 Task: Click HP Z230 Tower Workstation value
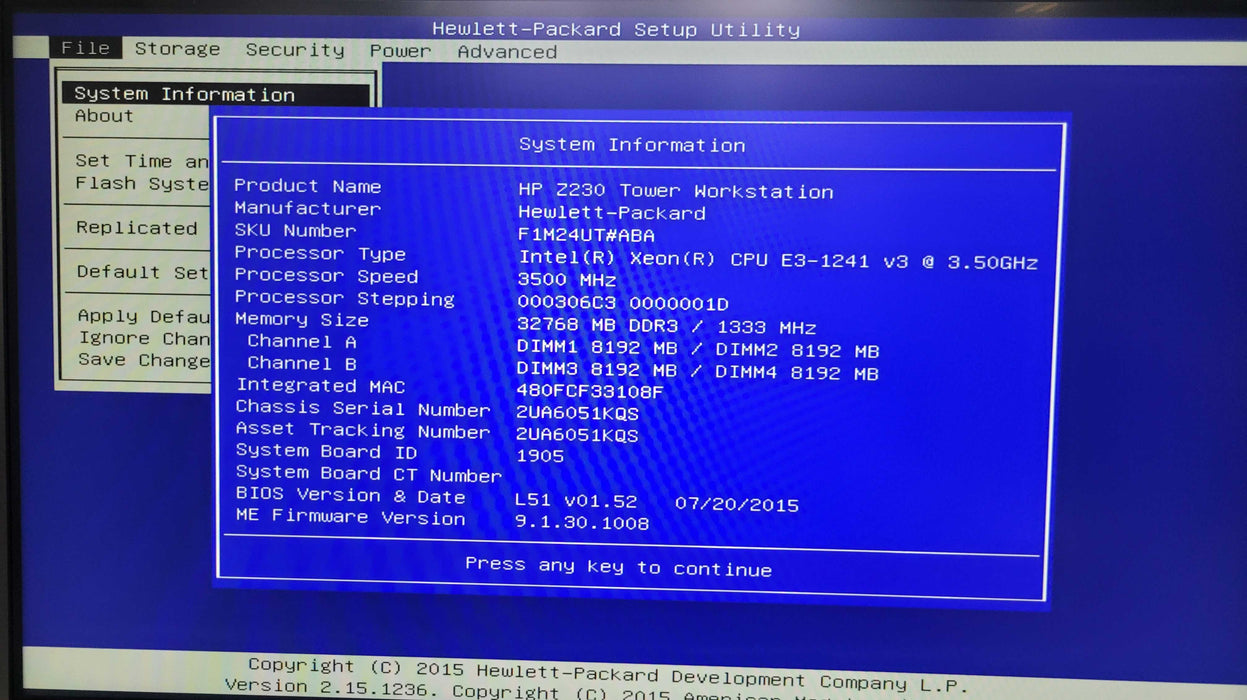tap(676, 191)
